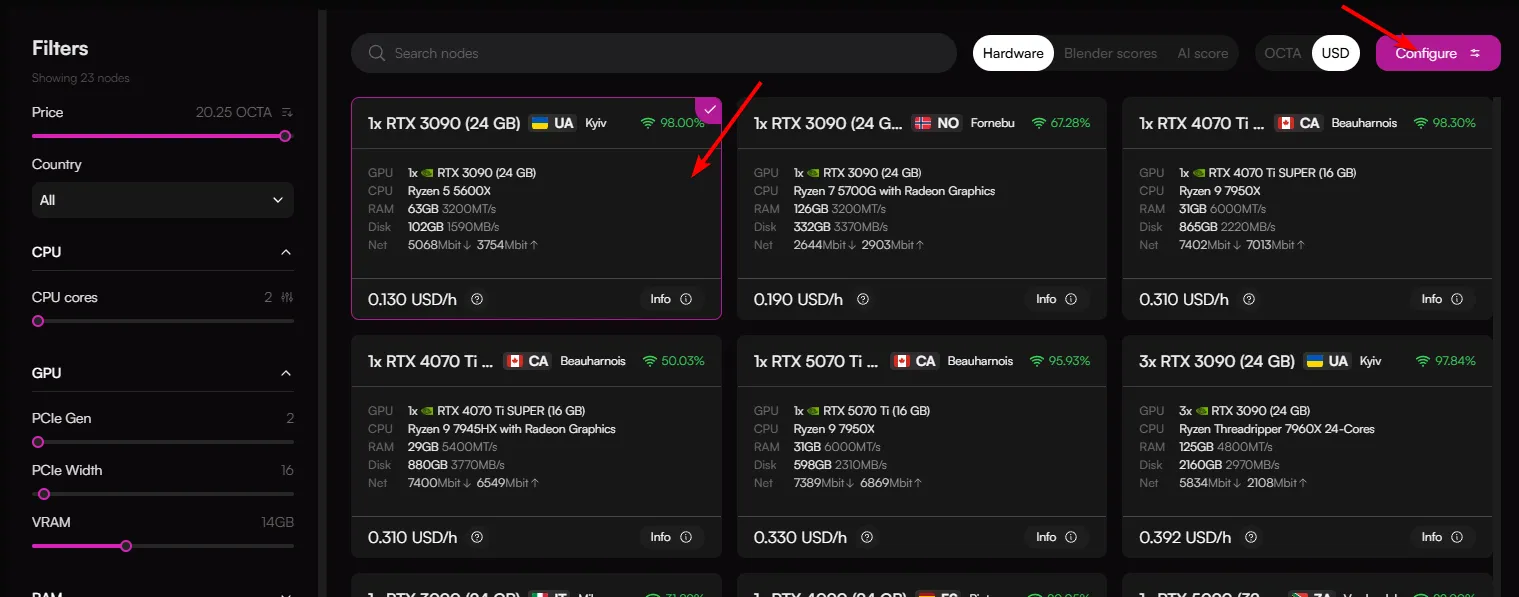Uncheck the selected RTX 3090 Kyiv node
Screen dimensions: 1519x597
(x=709, y=109)
